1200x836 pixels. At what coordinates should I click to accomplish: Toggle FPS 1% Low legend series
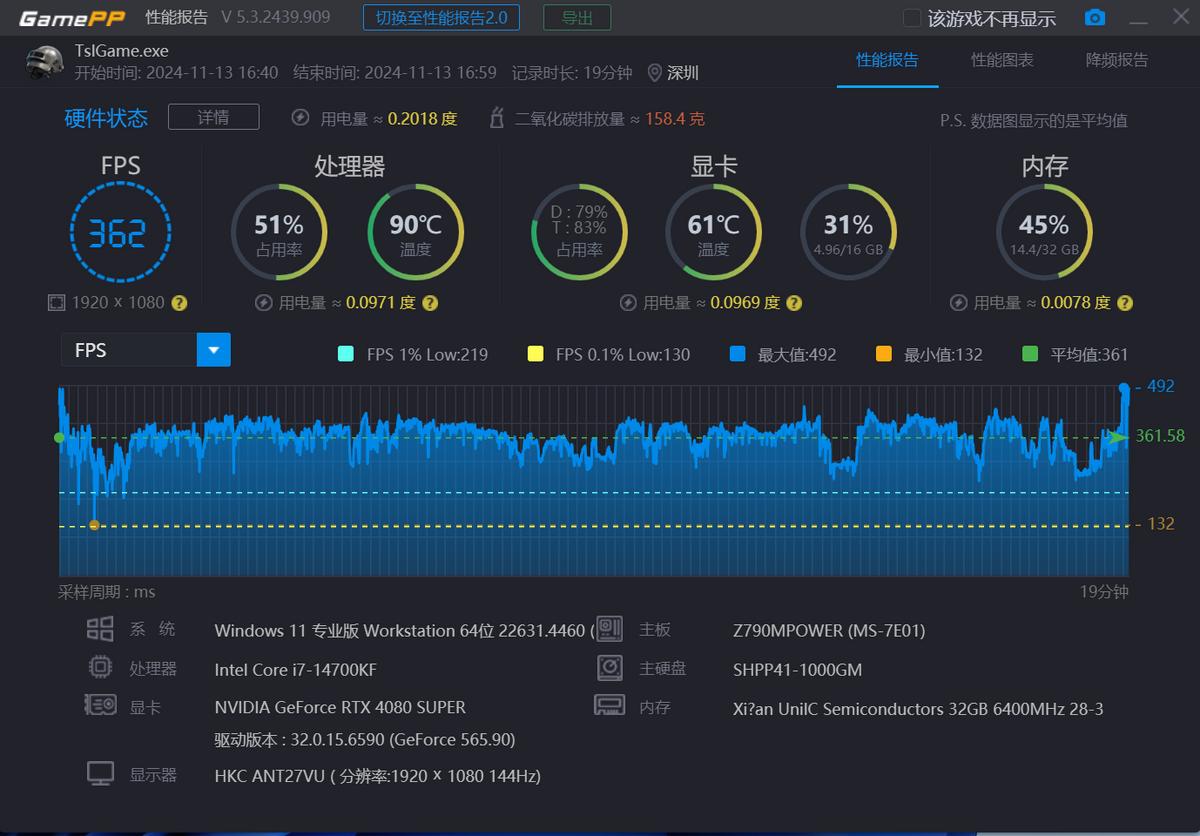(x=346, y=354)
